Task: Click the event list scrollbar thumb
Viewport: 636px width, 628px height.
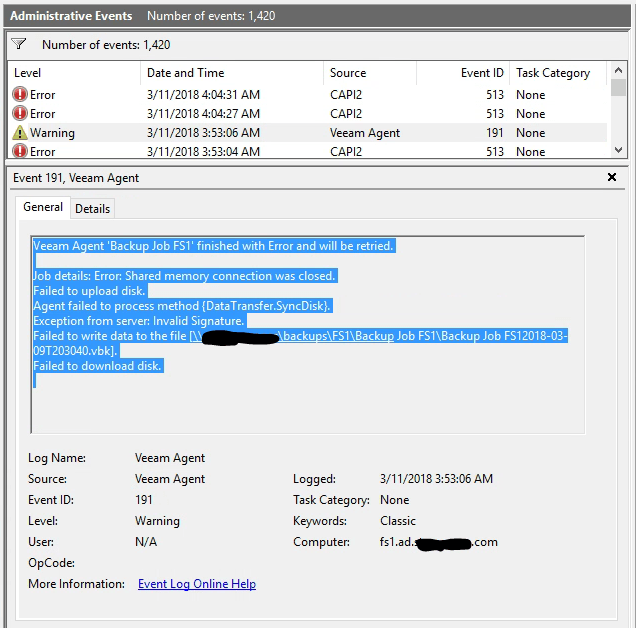Action: [x=618, y=88]
